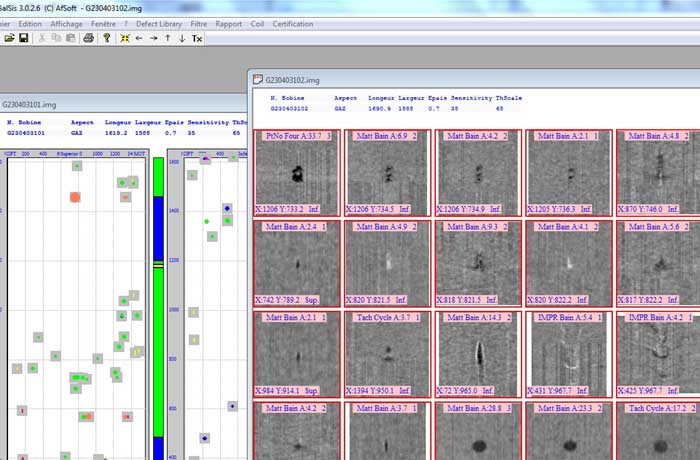700x460 pixels.
Task: Click the blue segment above the yellow marker
Action: (158, 229)
